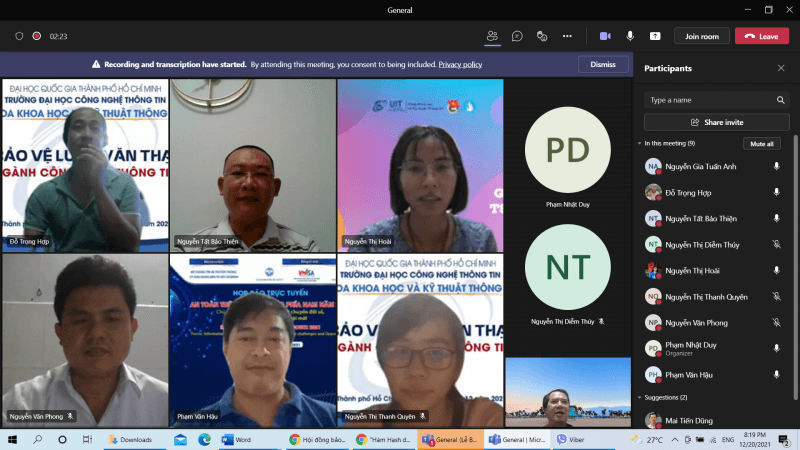Toggle the camera on or off
Image resolution: width=800 pixels, height=450 pixels.
tap(605, 36)
